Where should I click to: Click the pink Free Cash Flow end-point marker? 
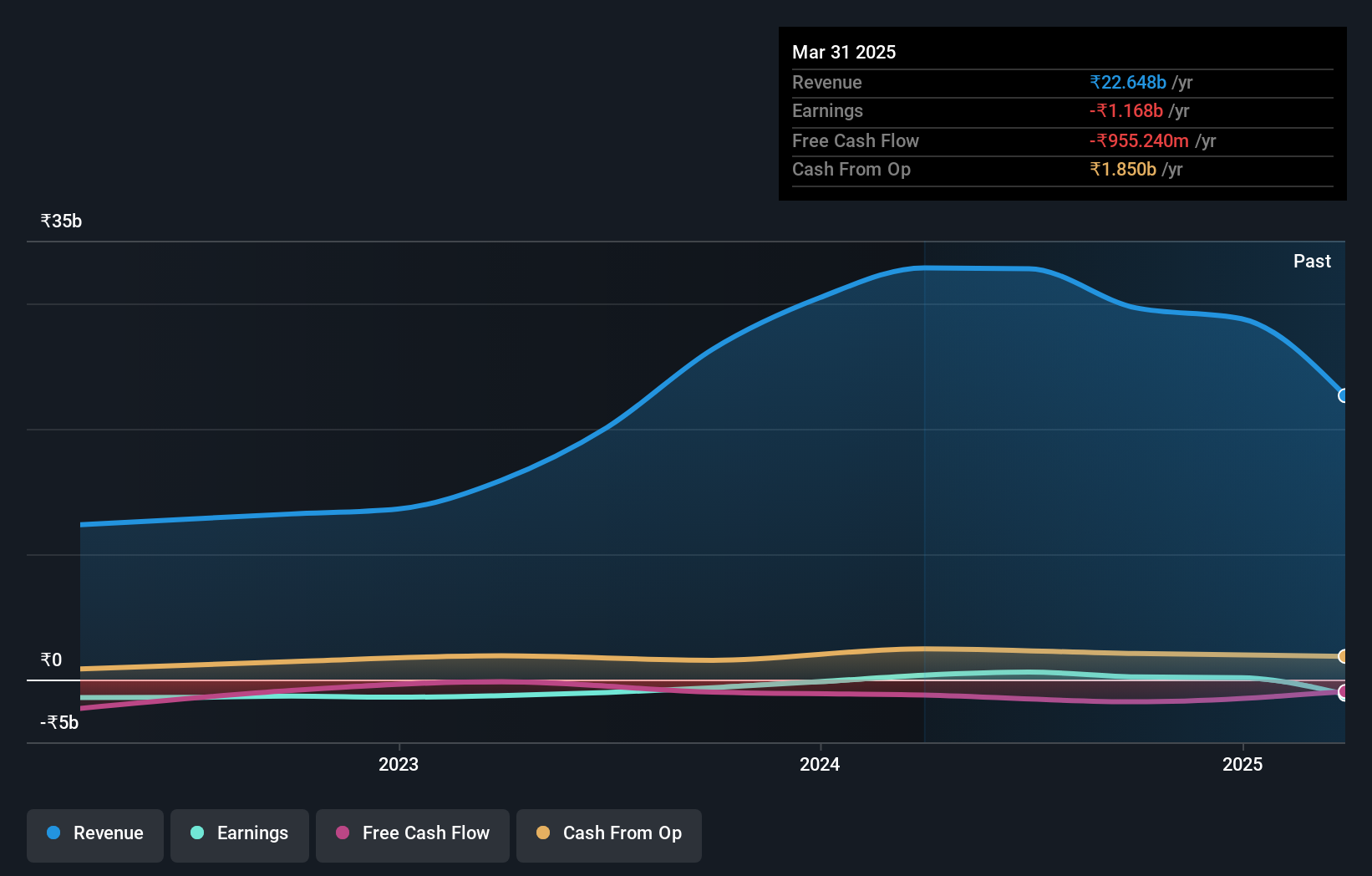click(x=1343, y=691)
